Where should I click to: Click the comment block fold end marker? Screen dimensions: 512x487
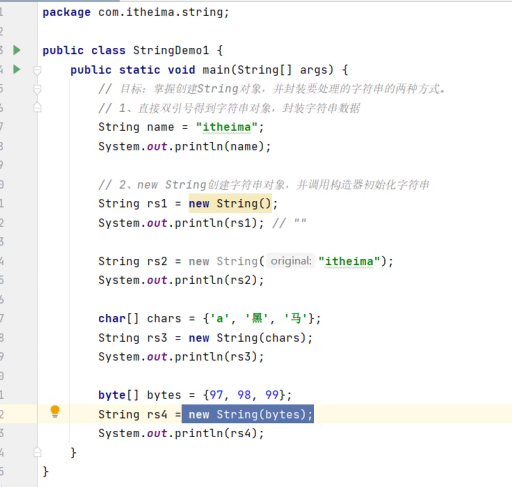(37, 108)
